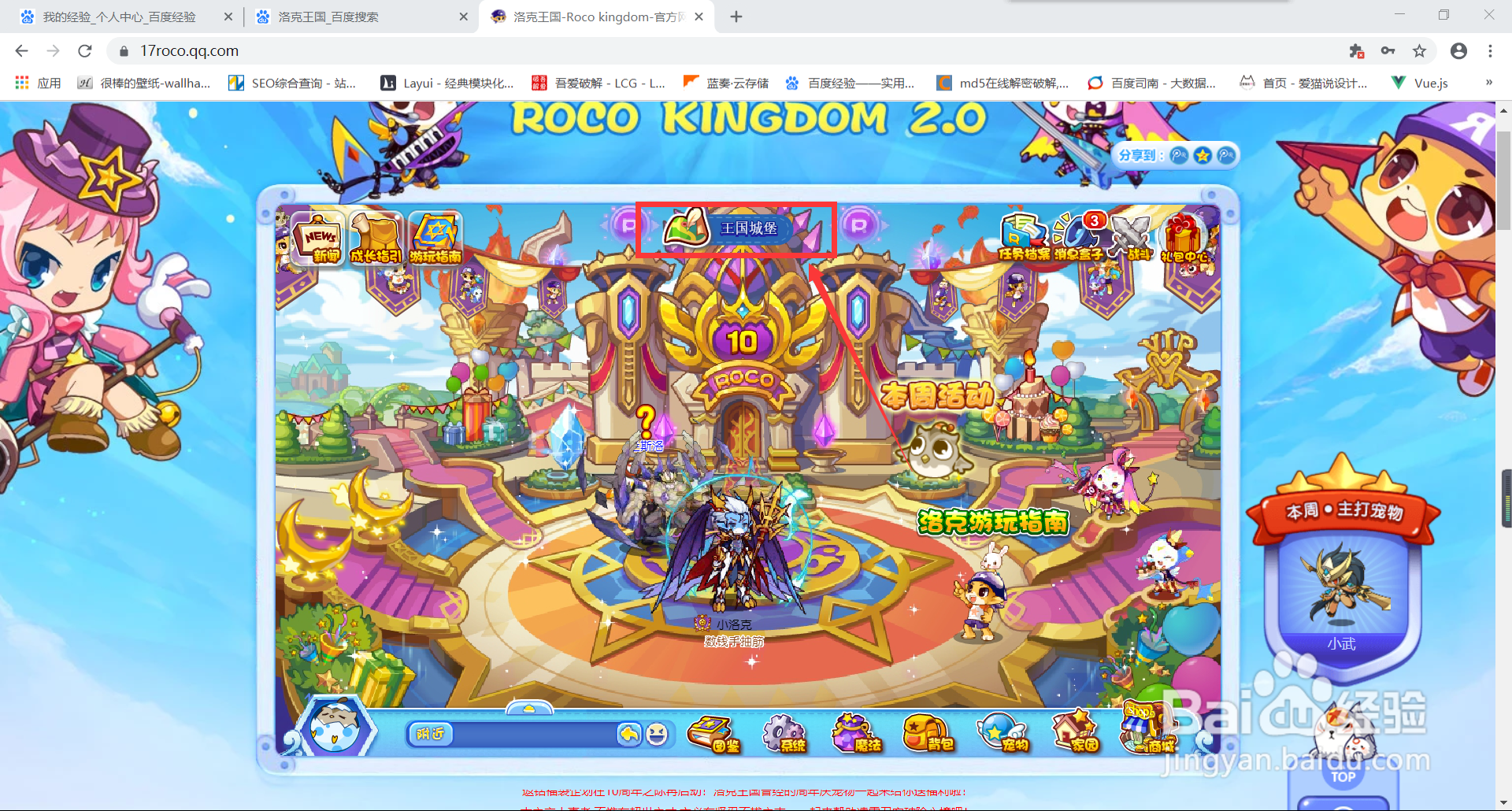Open the 系统 gear settings icon
The image size is (1512, 811).
coord(784,735)
